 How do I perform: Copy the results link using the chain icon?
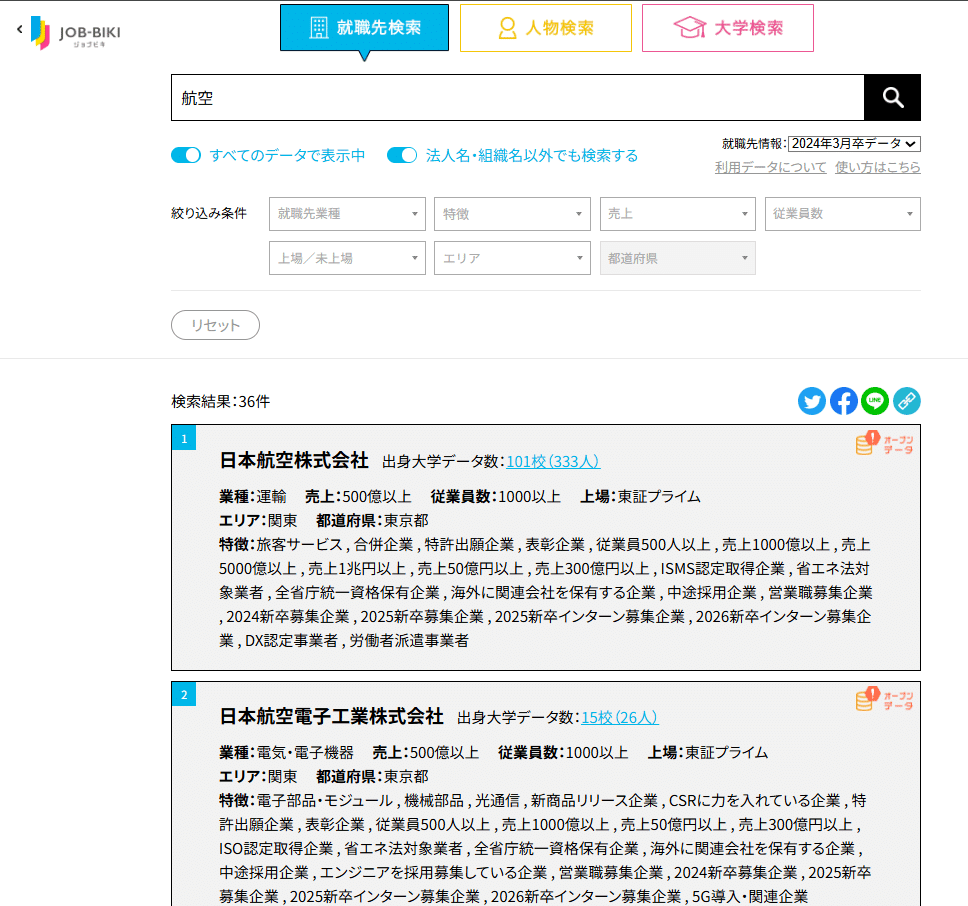coord(907,401)
